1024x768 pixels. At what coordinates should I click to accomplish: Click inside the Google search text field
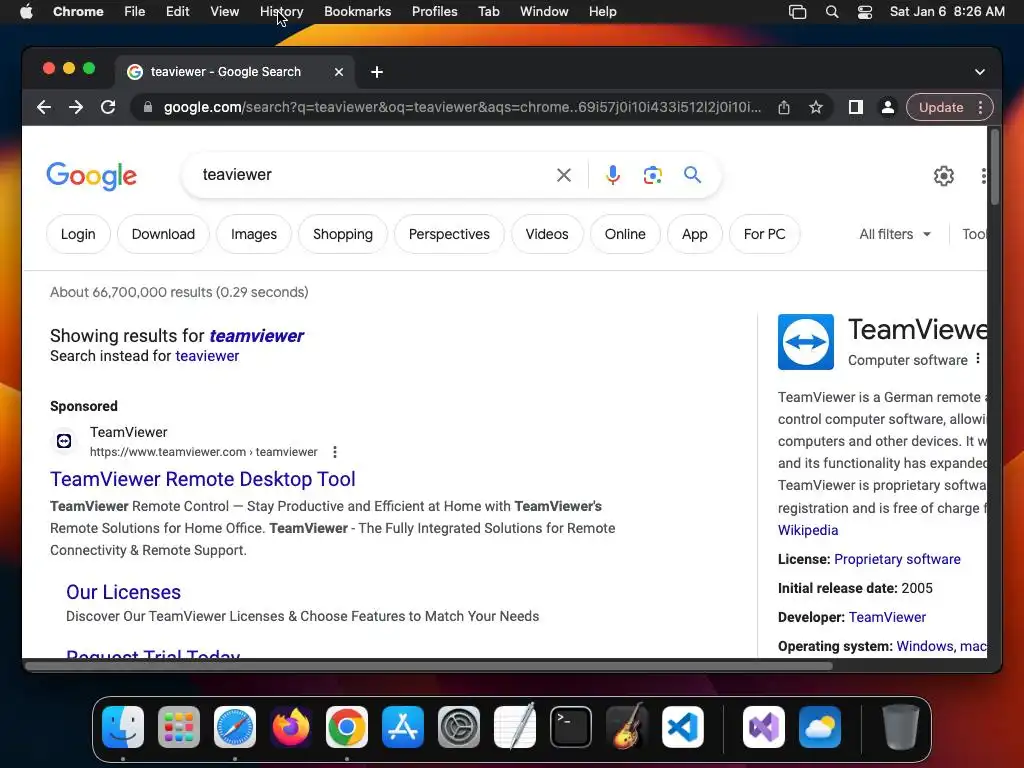point(372,175)
